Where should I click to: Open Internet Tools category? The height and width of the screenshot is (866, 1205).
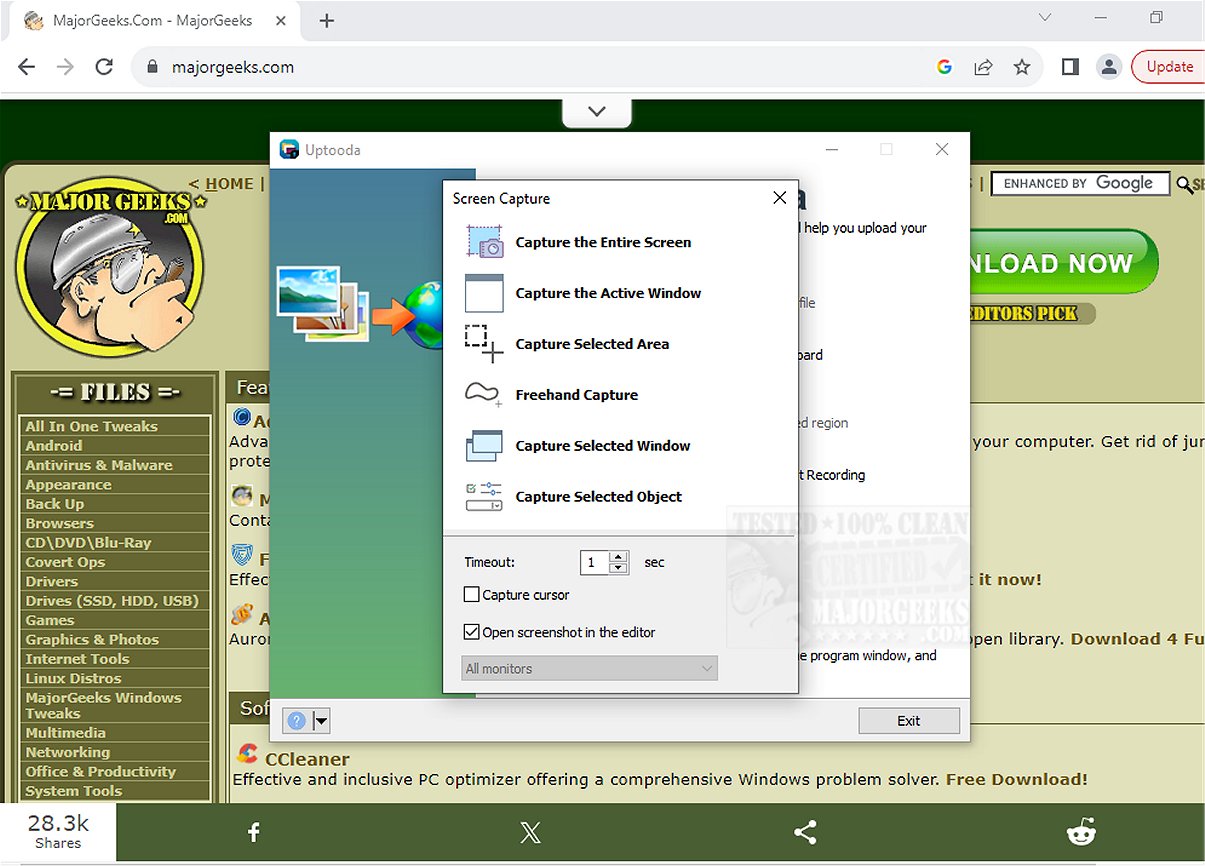pos(77,659)
